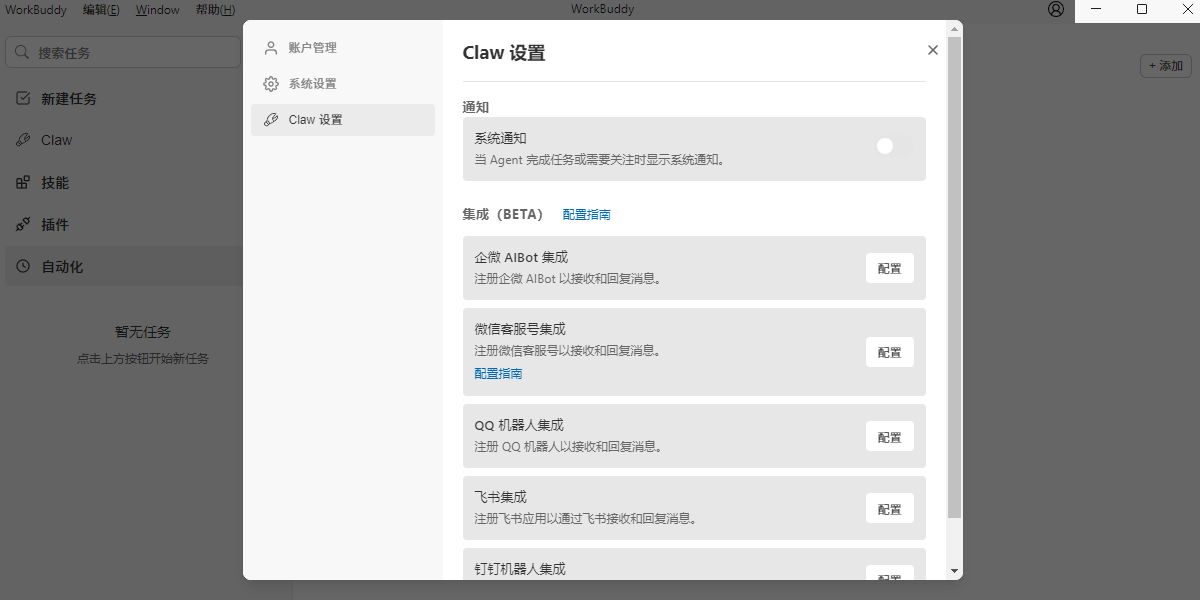Open the Window menu
The width and height of the screenshot is (1200, 600).
[157, 9]
